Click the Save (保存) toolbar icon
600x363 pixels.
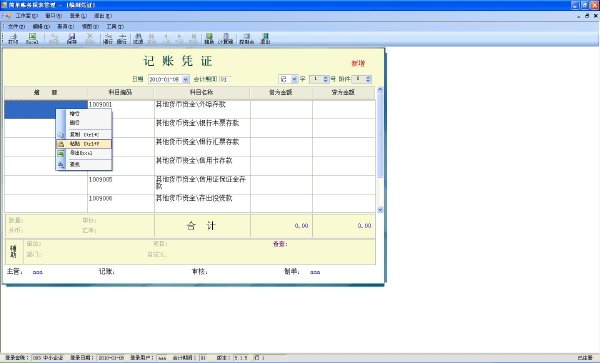coord(72,39)
